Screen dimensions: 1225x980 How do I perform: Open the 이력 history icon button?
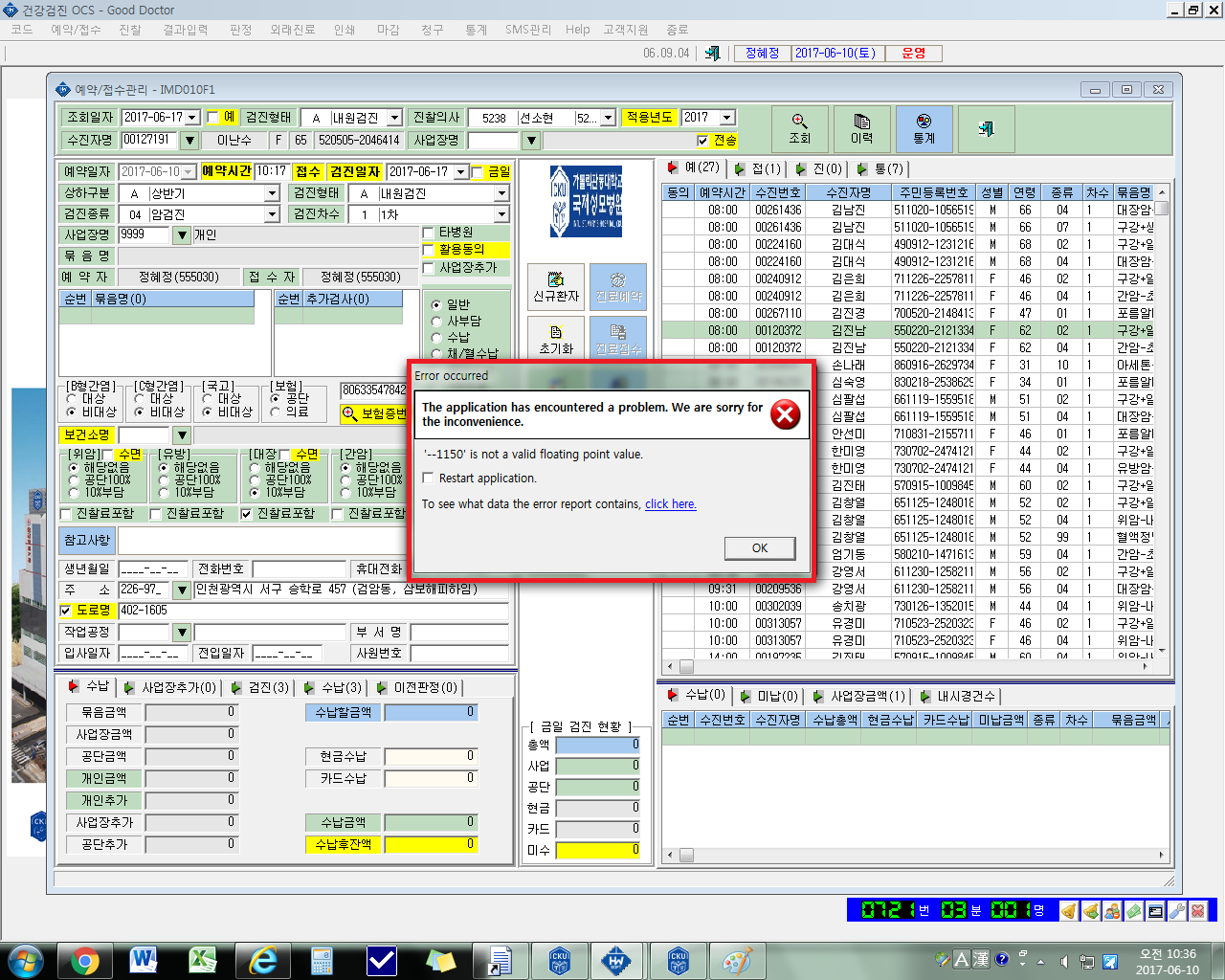[861, 128]
